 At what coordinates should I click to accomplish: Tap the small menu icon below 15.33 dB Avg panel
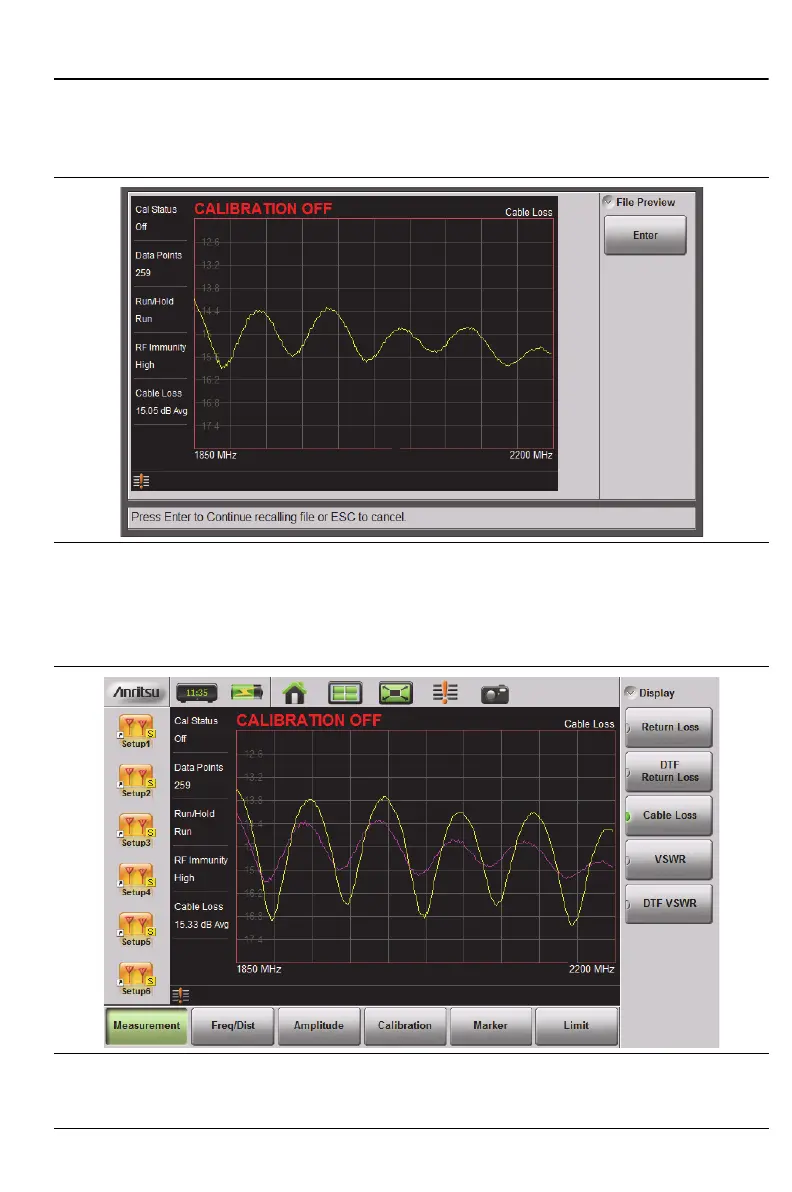180,994
